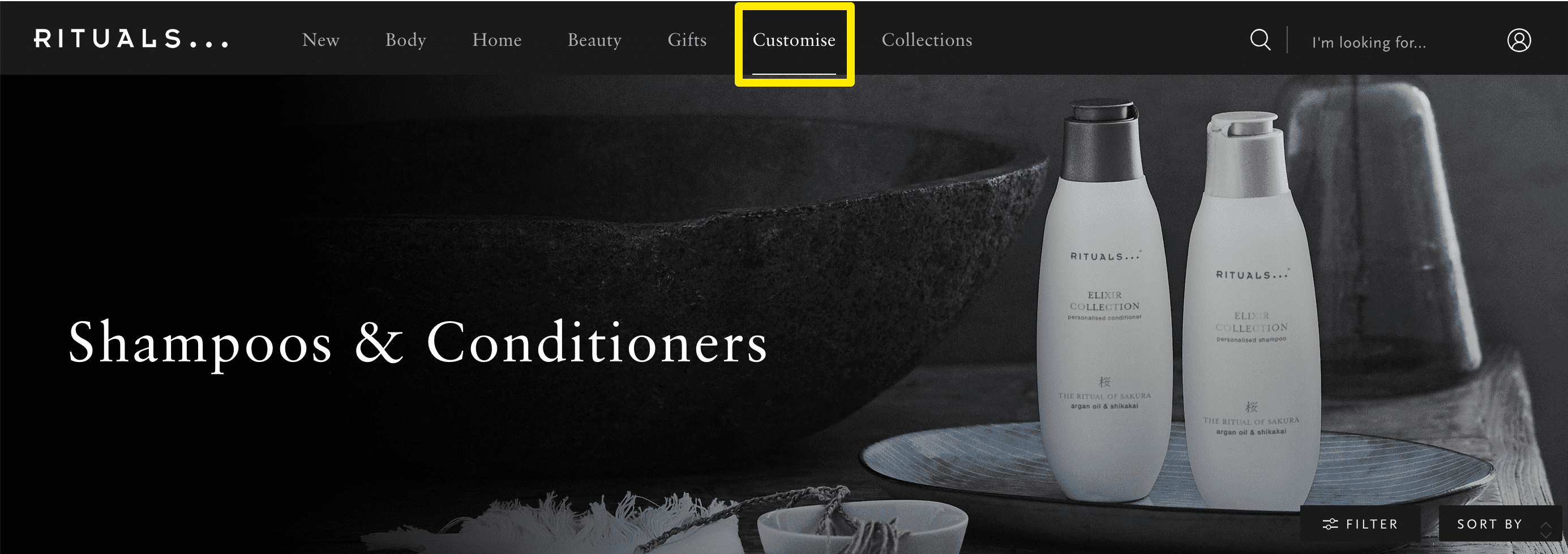Go to the Gifts section
The image size is (1568, 554).
(x=687, y=40)
